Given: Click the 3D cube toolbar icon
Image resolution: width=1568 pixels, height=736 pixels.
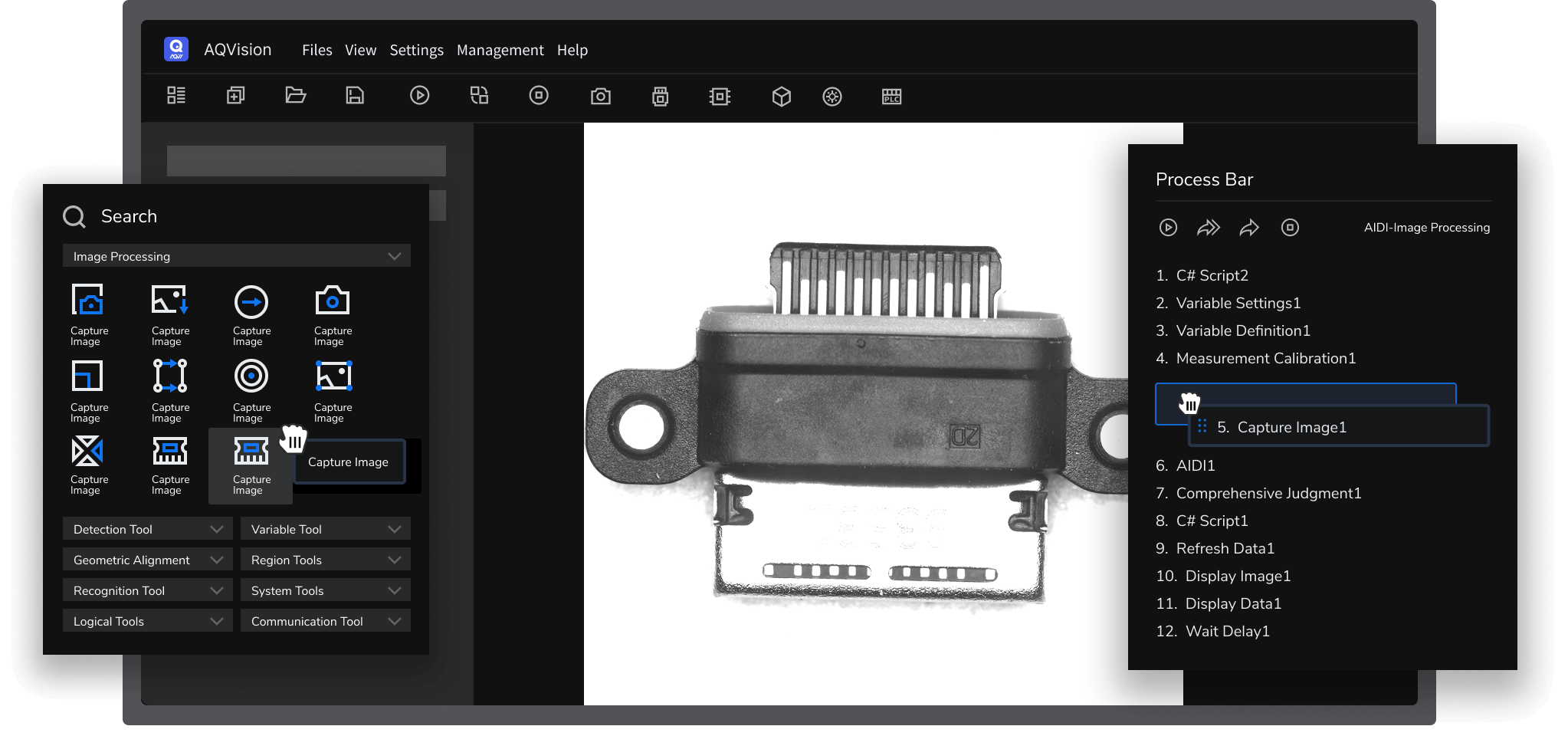Looking at the screenshot, I should 781,96.
